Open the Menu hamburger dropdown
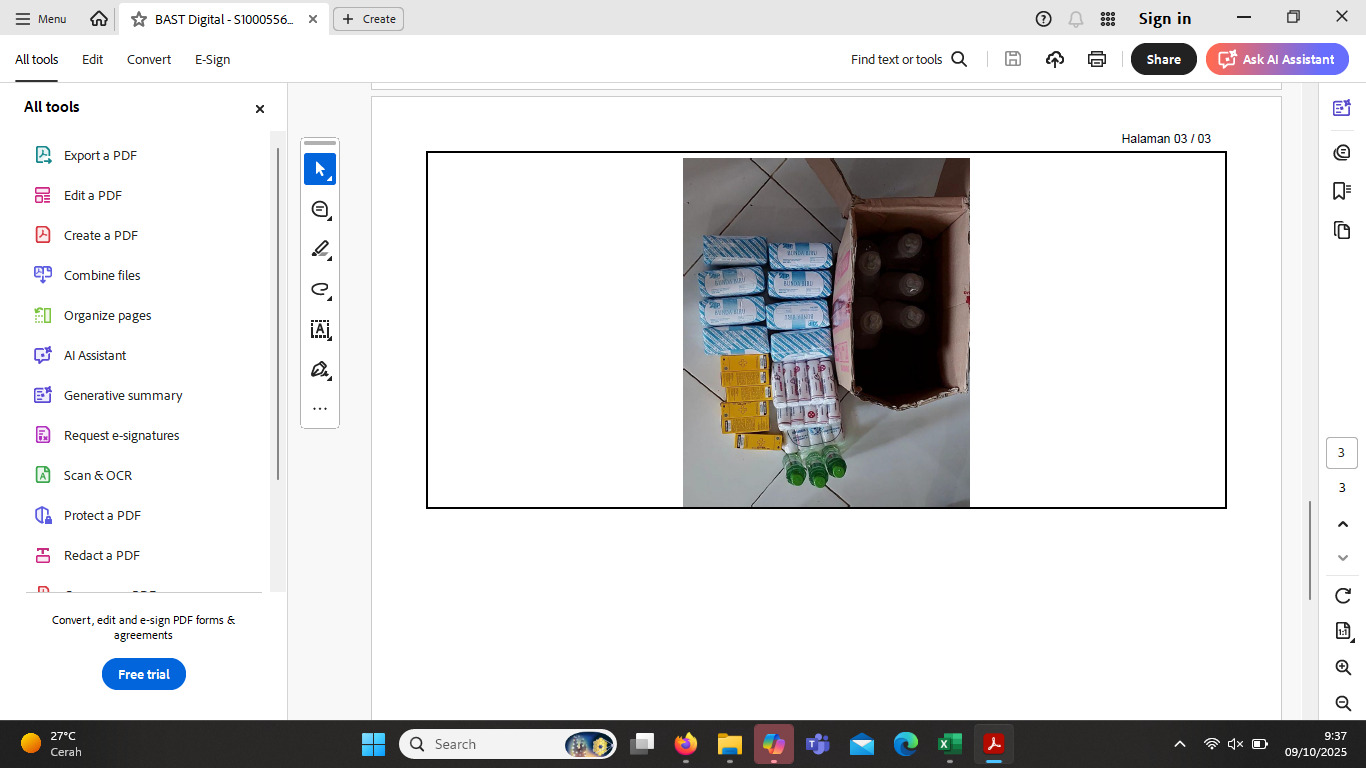Screen dimensions: 1366x768 pyautogui.click(x=41, y=19)
